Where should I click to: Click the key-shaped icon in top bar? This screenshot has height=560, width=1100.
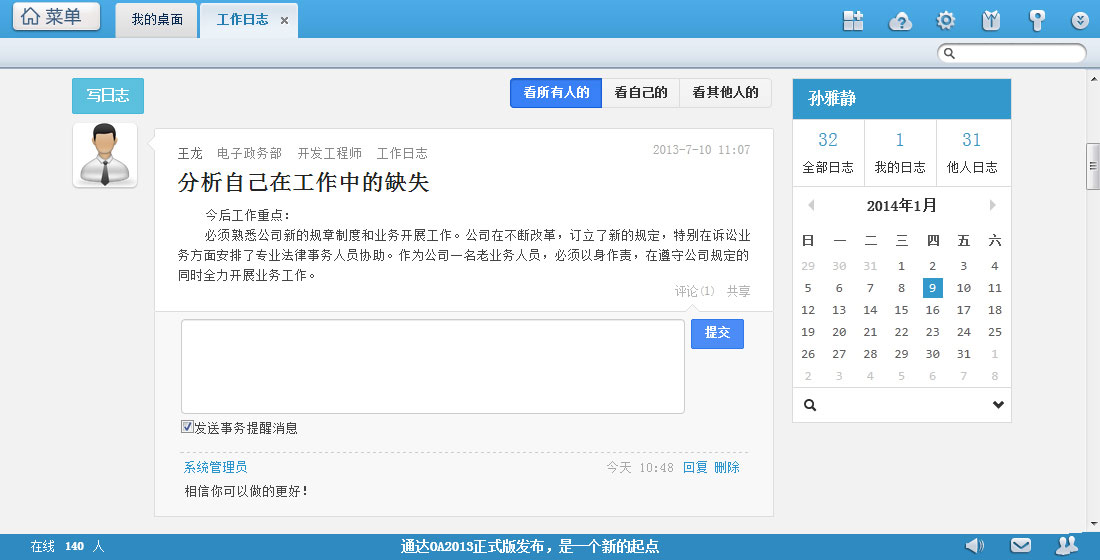click(x=1037, y=20)
